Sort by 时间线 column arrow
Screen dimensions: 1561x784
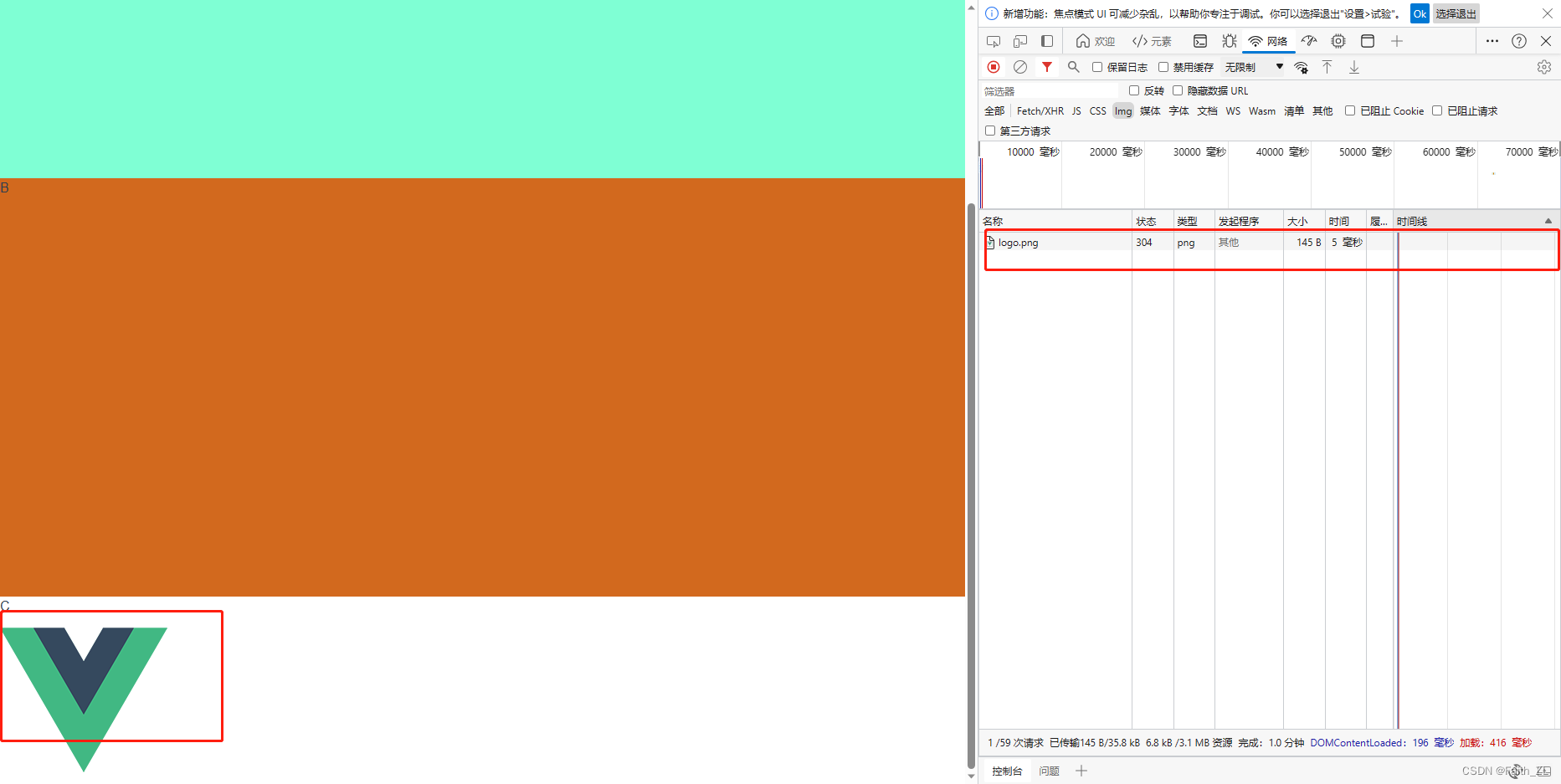1548,221
